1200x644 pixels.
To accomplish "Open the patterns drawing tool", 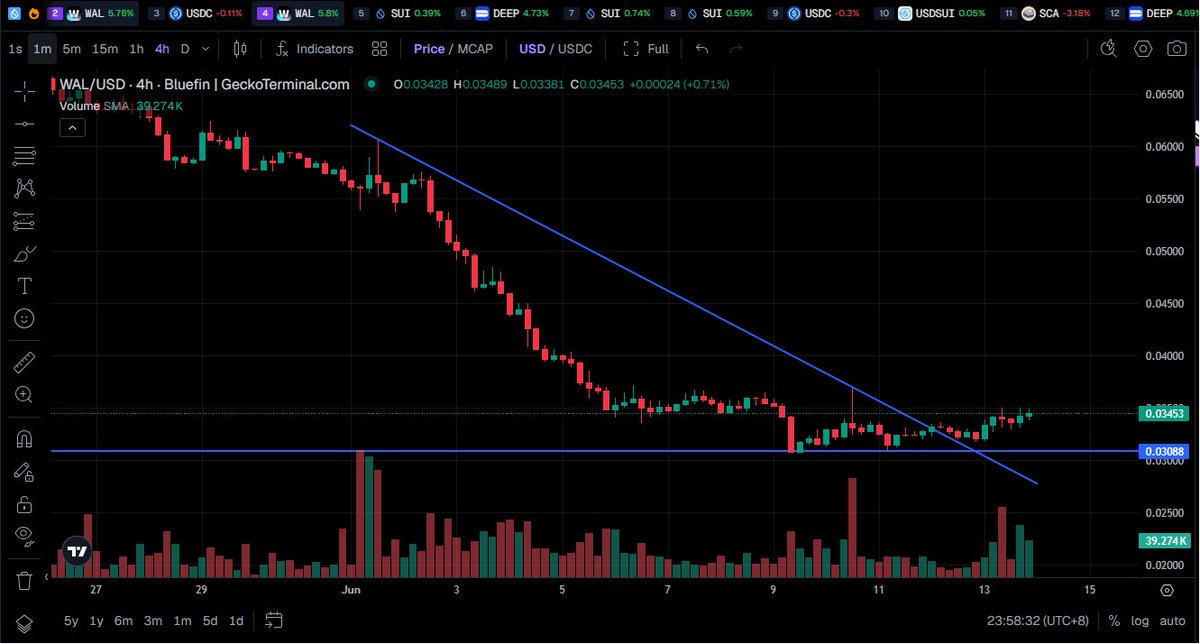I will pos(25,188).
